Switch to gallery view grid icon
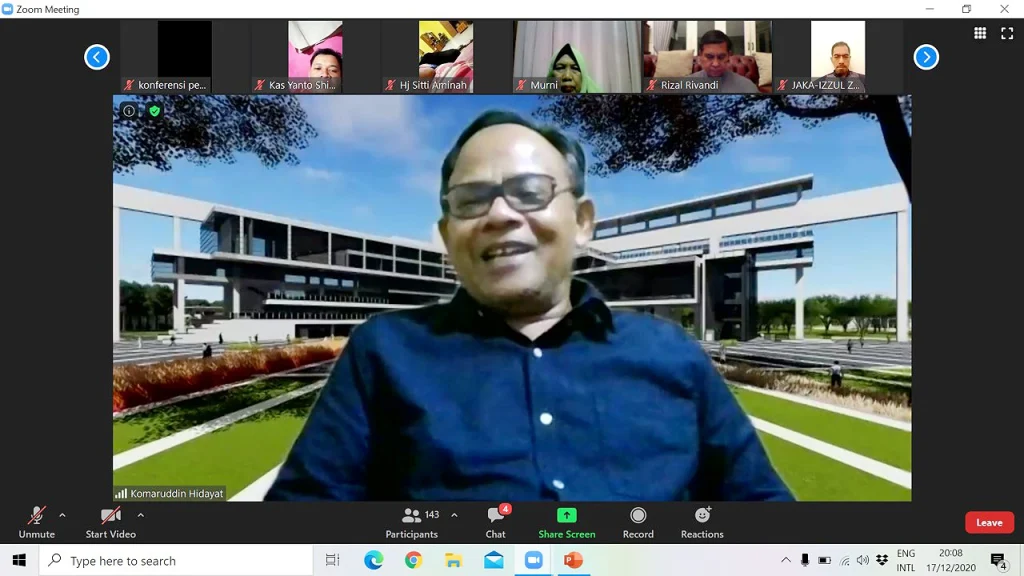 980,33
